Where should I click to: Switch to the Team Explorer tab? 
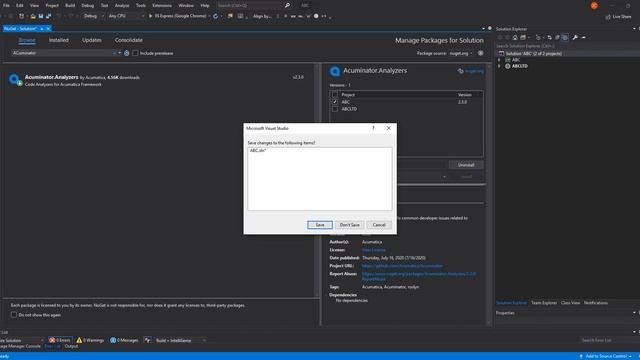[544, 303]
